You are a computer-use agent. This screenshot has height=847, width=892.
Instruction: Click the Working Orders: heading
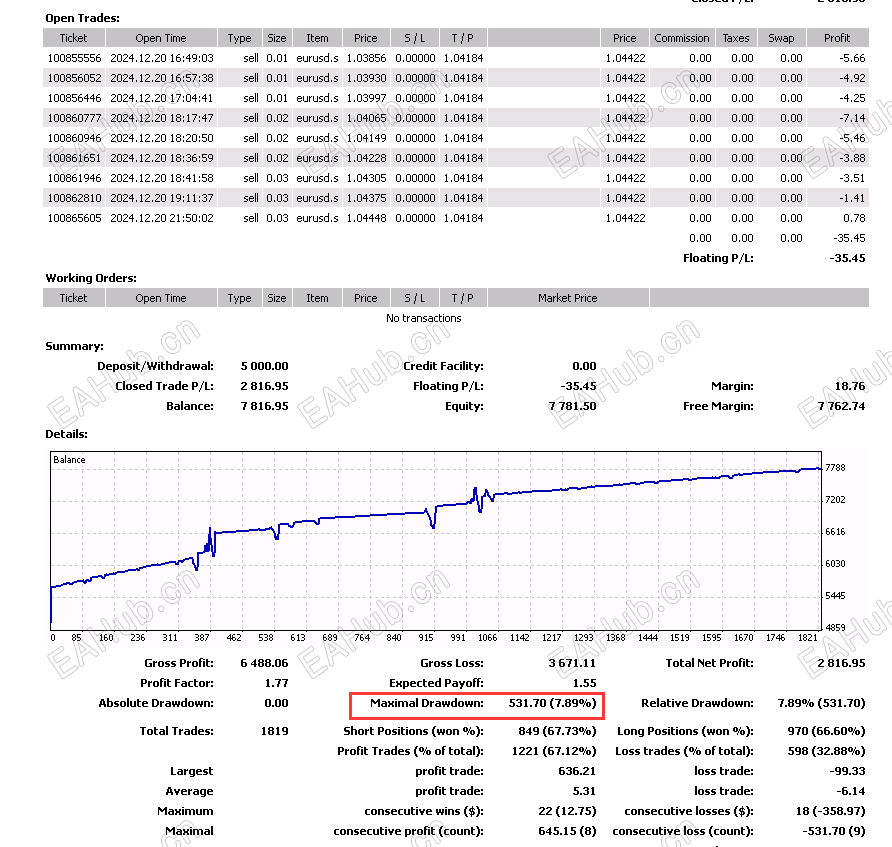coord(91,278)
